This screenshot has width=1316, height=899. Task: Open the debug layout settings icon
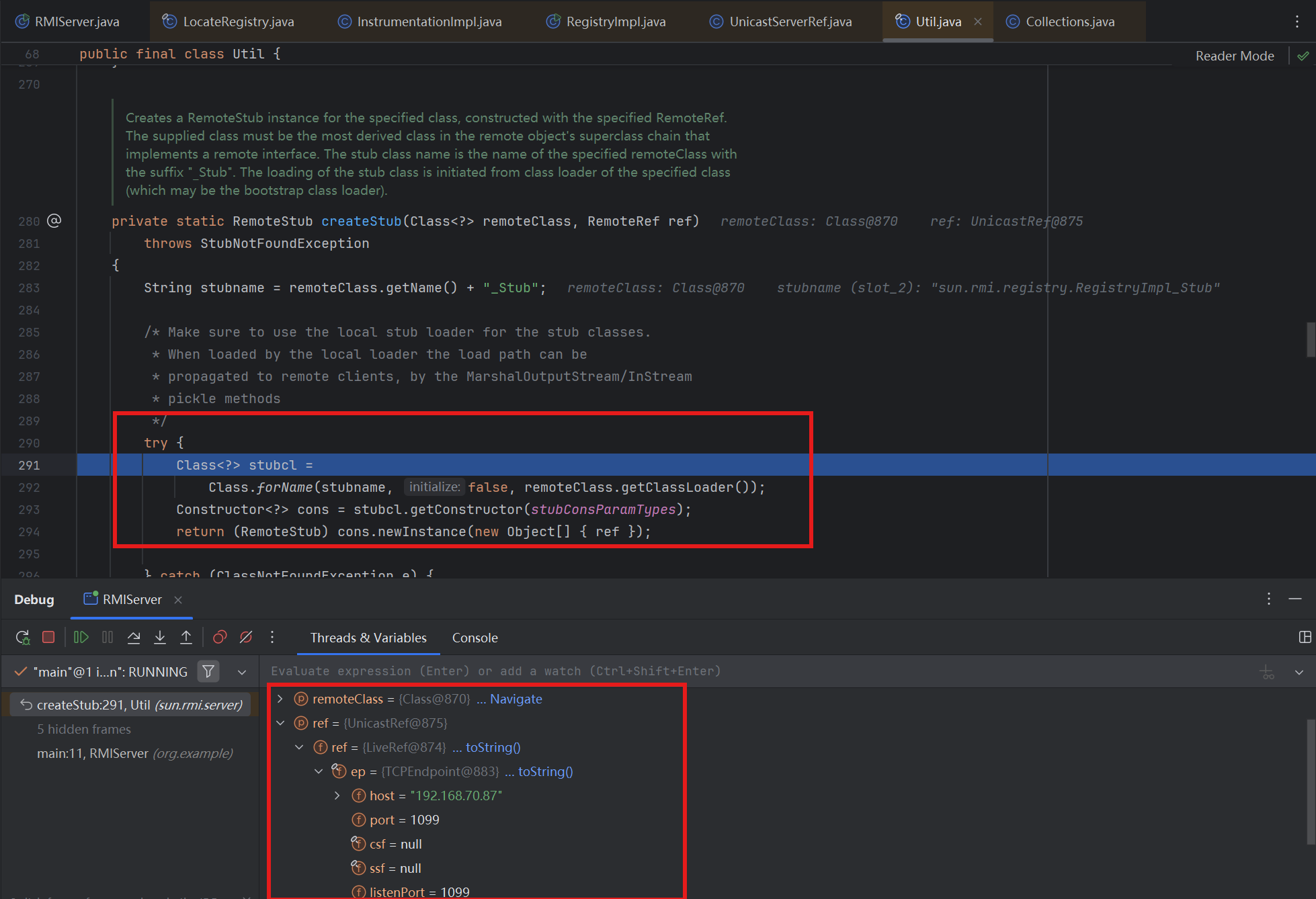pyautogui.click(x=1305, y=637)
